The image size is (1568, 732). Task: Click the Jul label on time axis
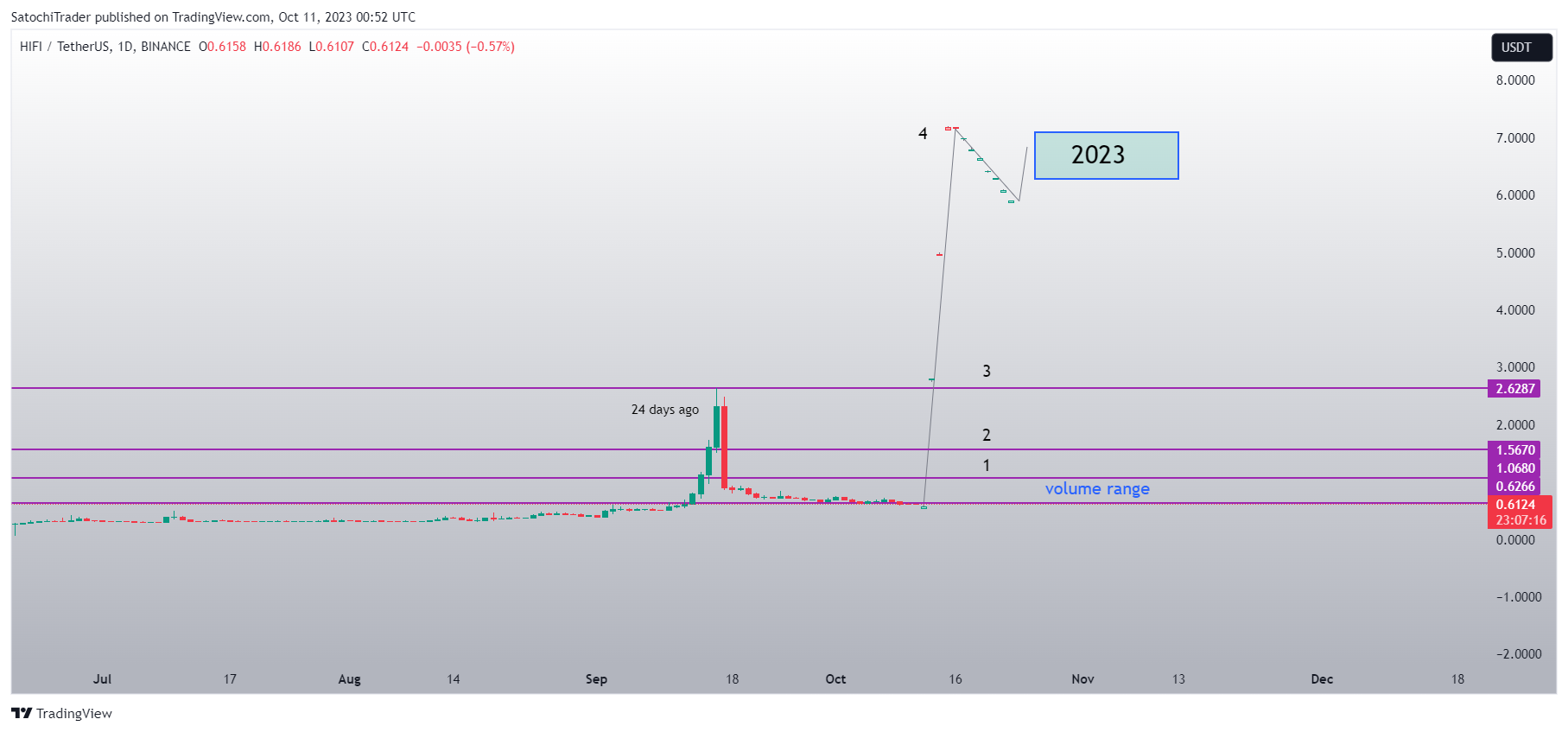click(x=102, y=679)
